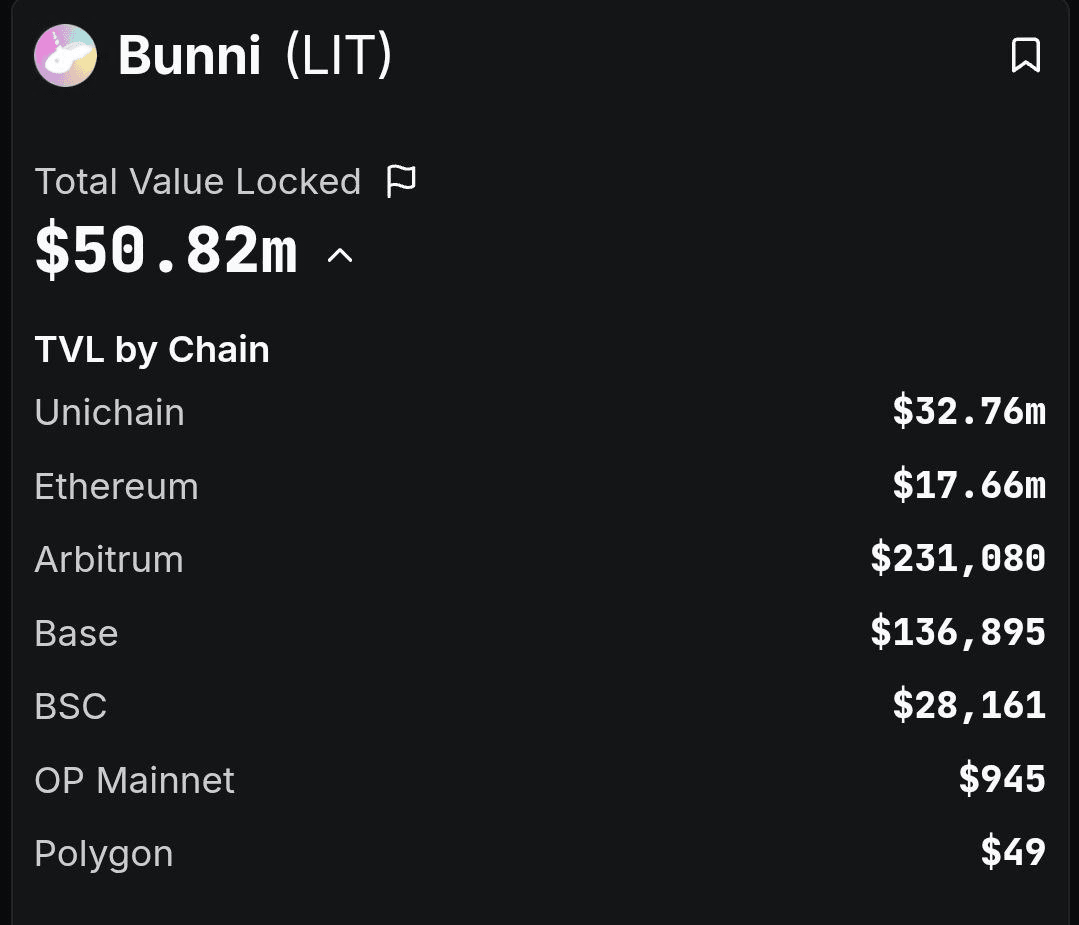Click the Bunni unicorn logo icon
The height and width of the screenshot is (925, 1079).
coord(65,55)
